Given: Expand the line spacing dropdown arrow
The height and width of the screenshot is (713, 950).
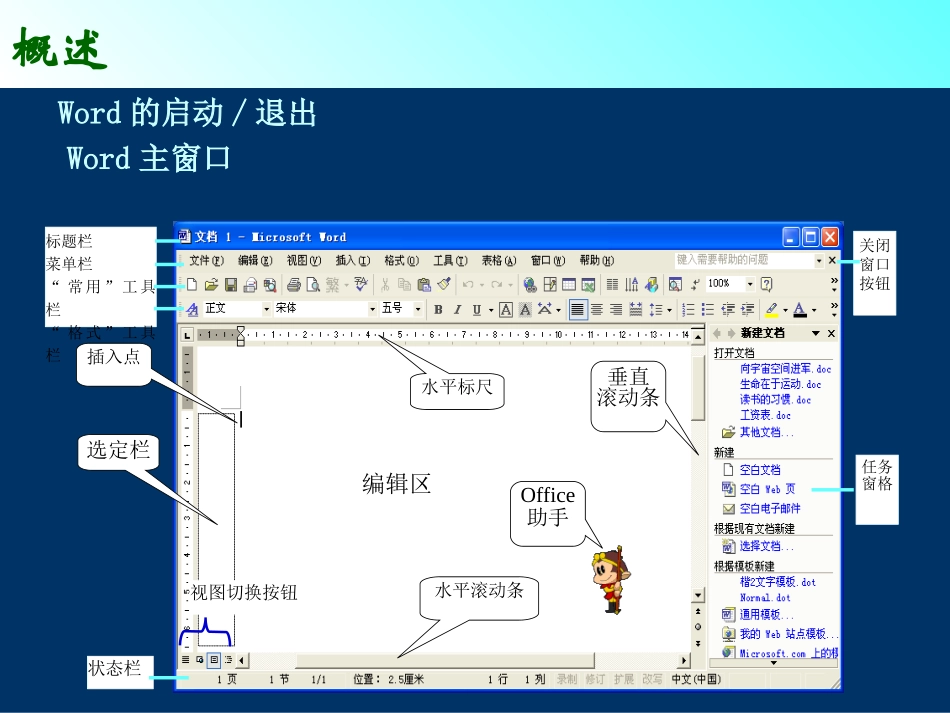Looking at the screenshot, I should coord(669,310).
